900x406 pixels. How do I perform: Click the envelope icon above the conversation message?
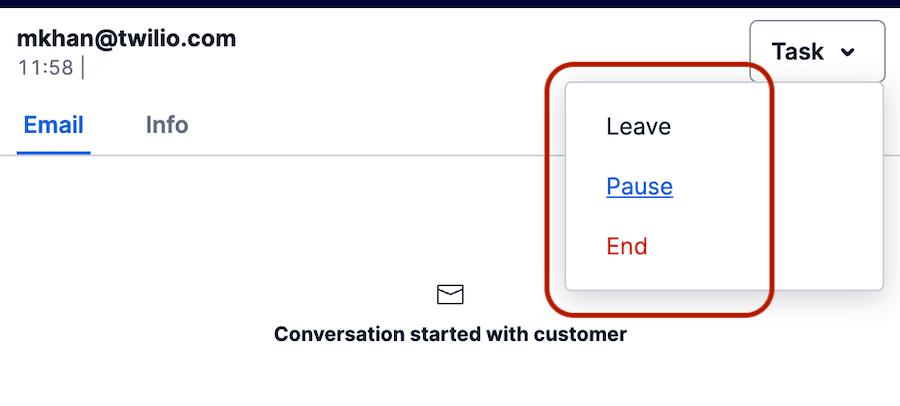450,294
